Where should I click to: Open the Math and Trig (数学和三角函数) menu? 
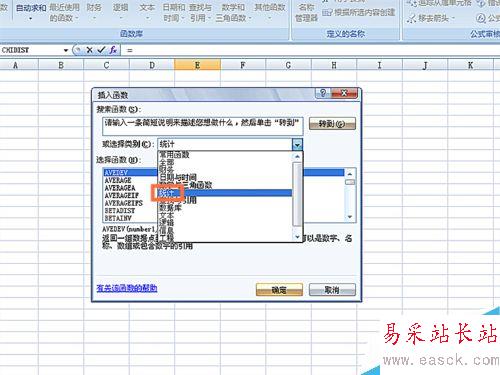coord(233,12)
